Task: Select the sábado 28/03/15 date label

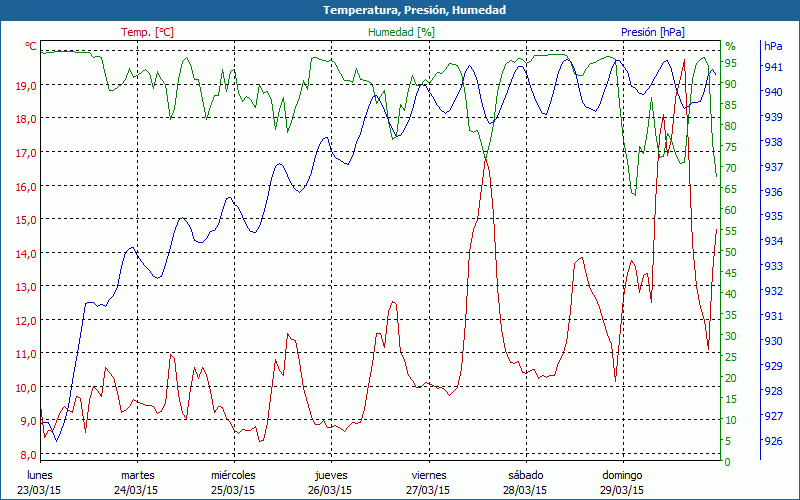Action: point(525,483)
